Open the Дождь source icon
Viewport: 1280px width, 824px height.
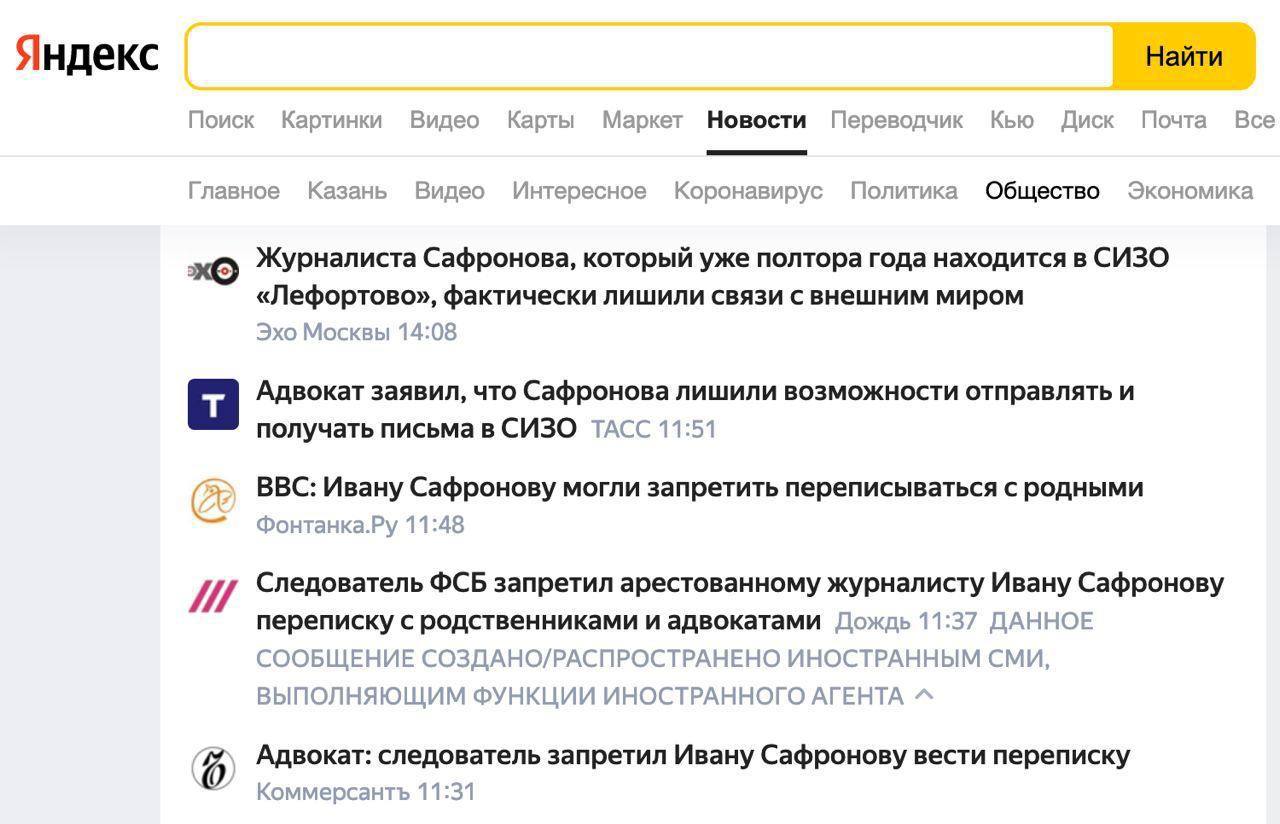pos(213,597)
